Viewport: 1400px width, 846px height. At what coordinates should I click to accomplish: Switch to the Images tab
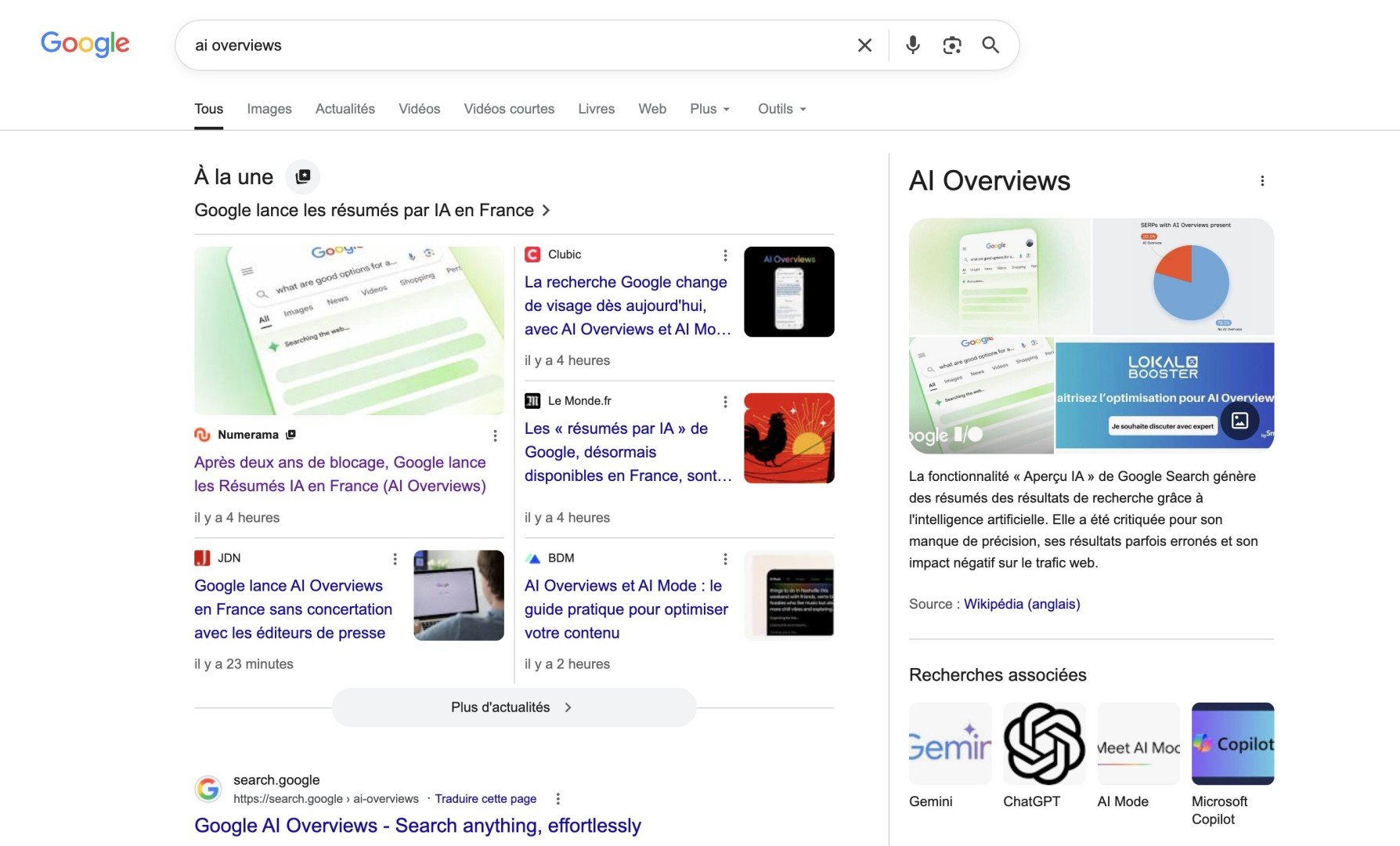click(x=269, y=109)
